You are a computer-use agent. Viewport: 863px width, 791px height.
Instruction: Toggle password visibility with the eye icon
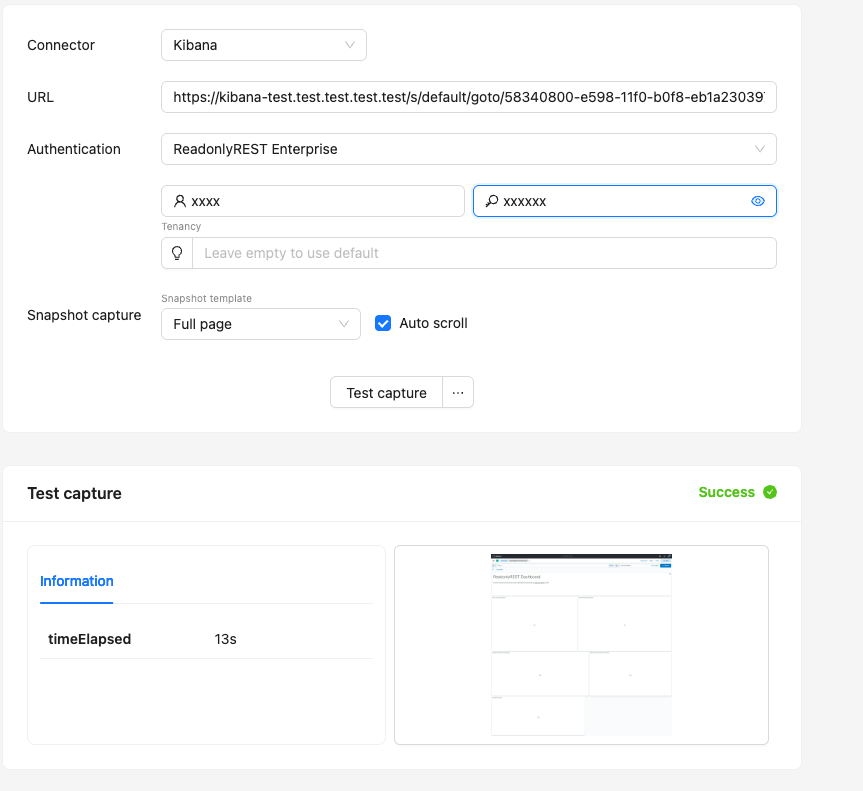pos(758,201)
